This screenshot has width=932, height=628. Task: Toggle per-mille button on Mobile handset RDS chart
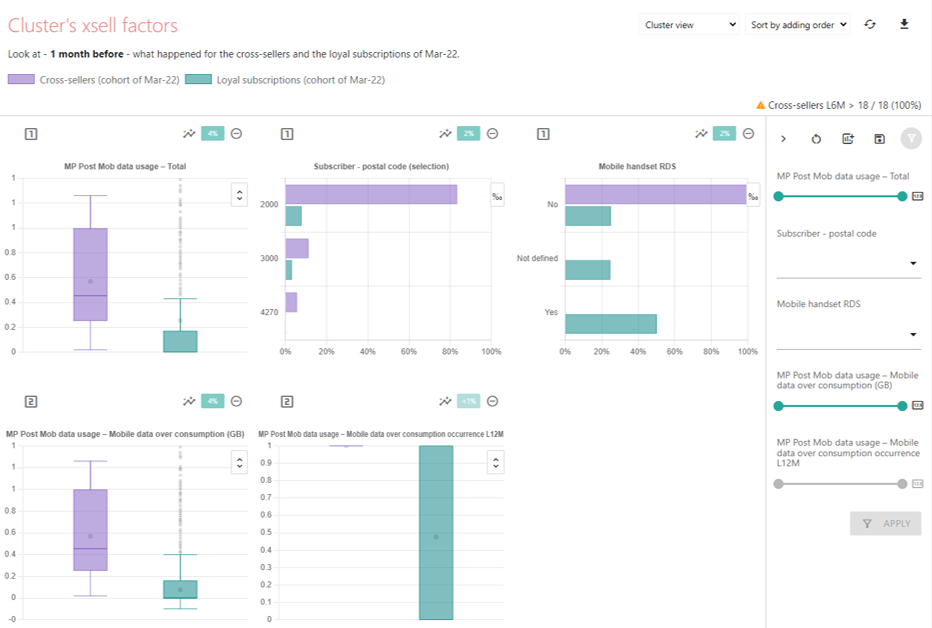[753, 195]
